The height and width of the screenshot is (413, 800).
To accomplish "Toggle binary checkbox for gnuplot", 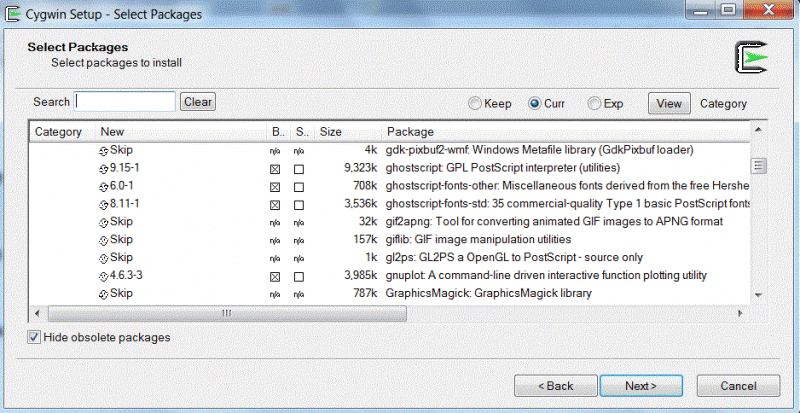I will point(275,277).
